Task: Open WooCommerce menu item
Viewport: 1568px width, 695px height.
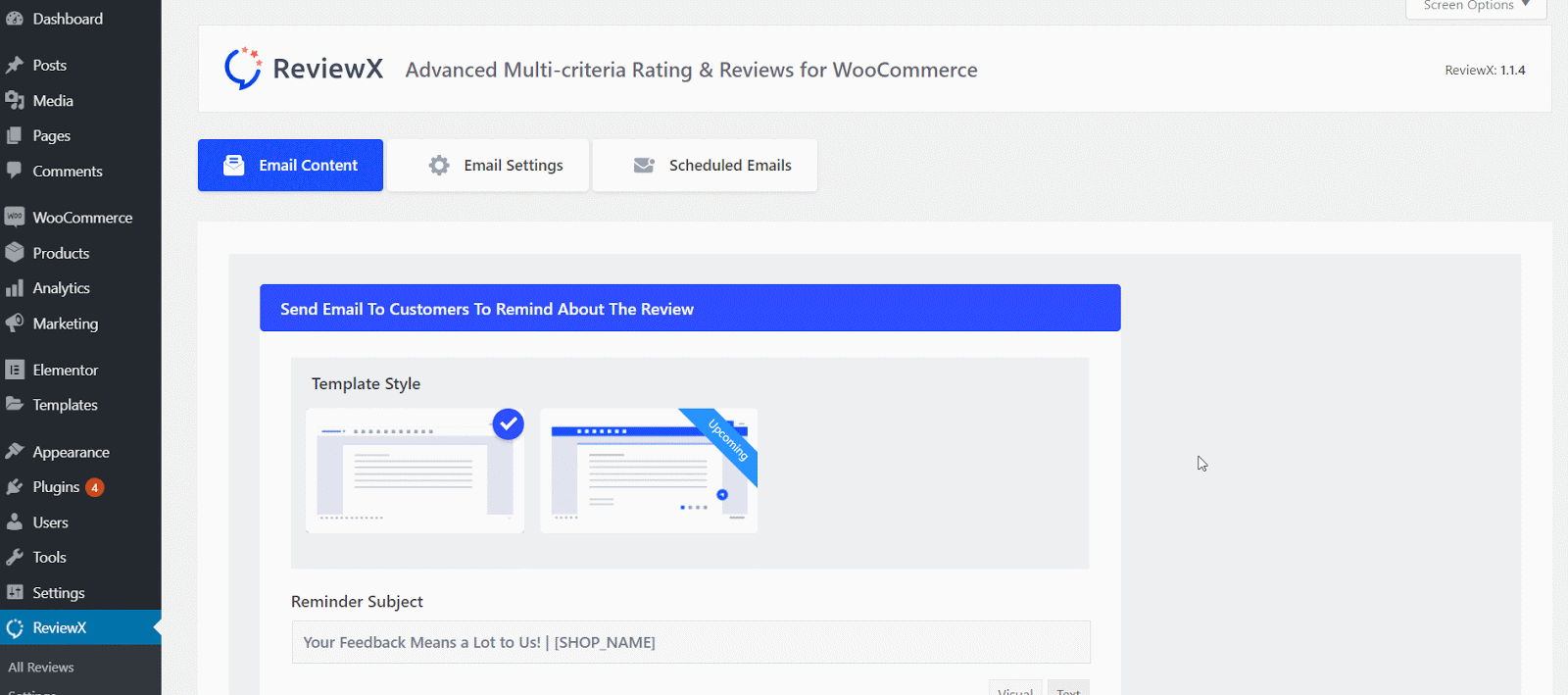Action: (80, 217)
